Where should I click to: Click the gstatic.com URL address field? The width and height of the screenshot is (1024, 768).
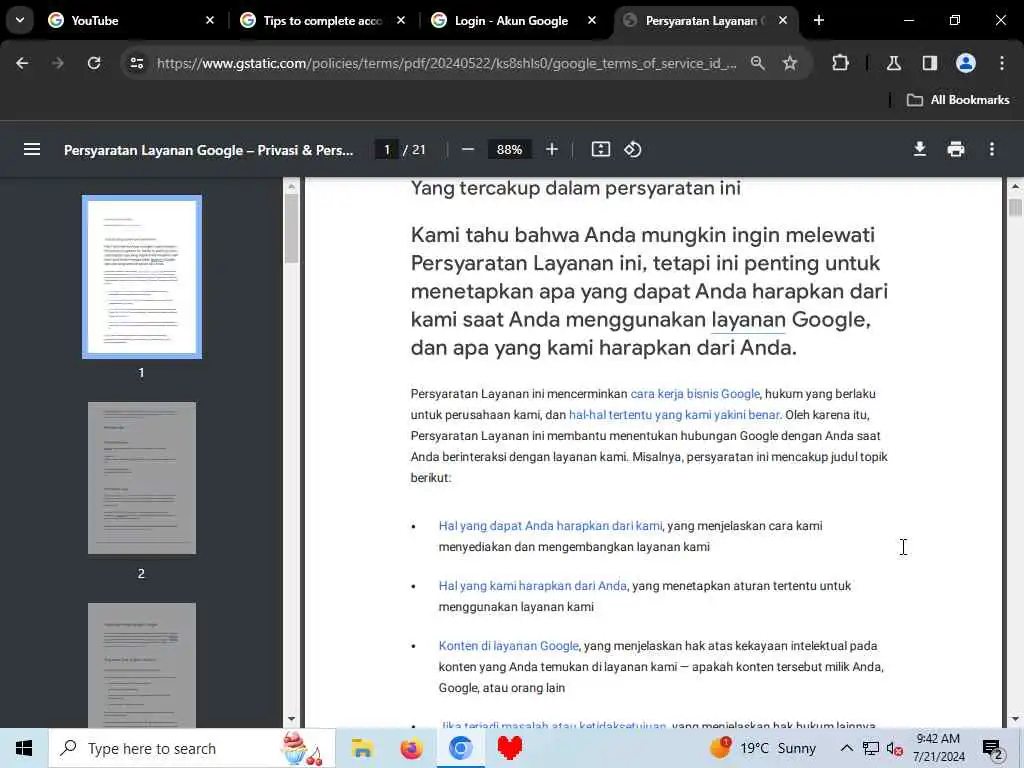446,63
